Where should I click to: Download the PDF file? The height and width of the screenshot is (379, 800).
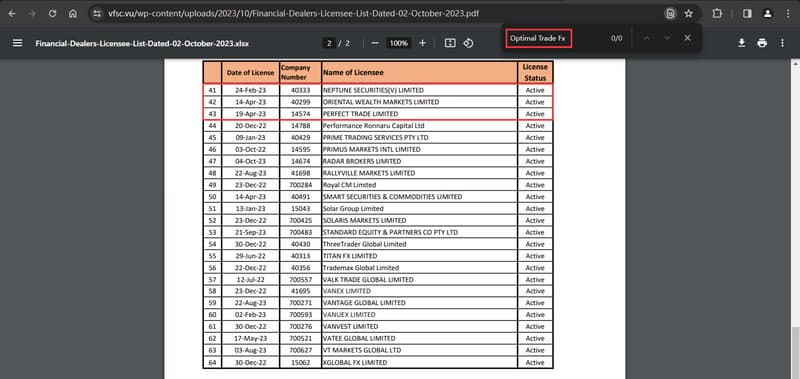pos(742,43)
